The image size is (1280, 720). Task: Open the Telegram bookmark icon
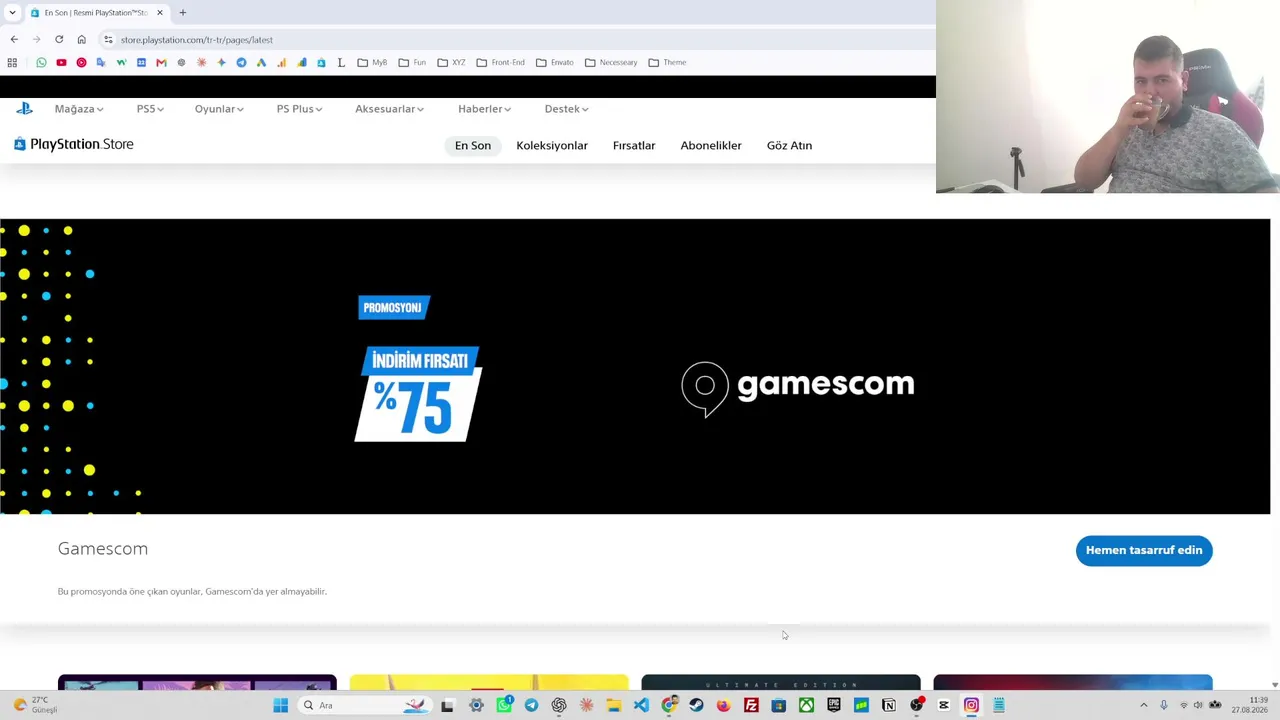click(x=241, y=62)
